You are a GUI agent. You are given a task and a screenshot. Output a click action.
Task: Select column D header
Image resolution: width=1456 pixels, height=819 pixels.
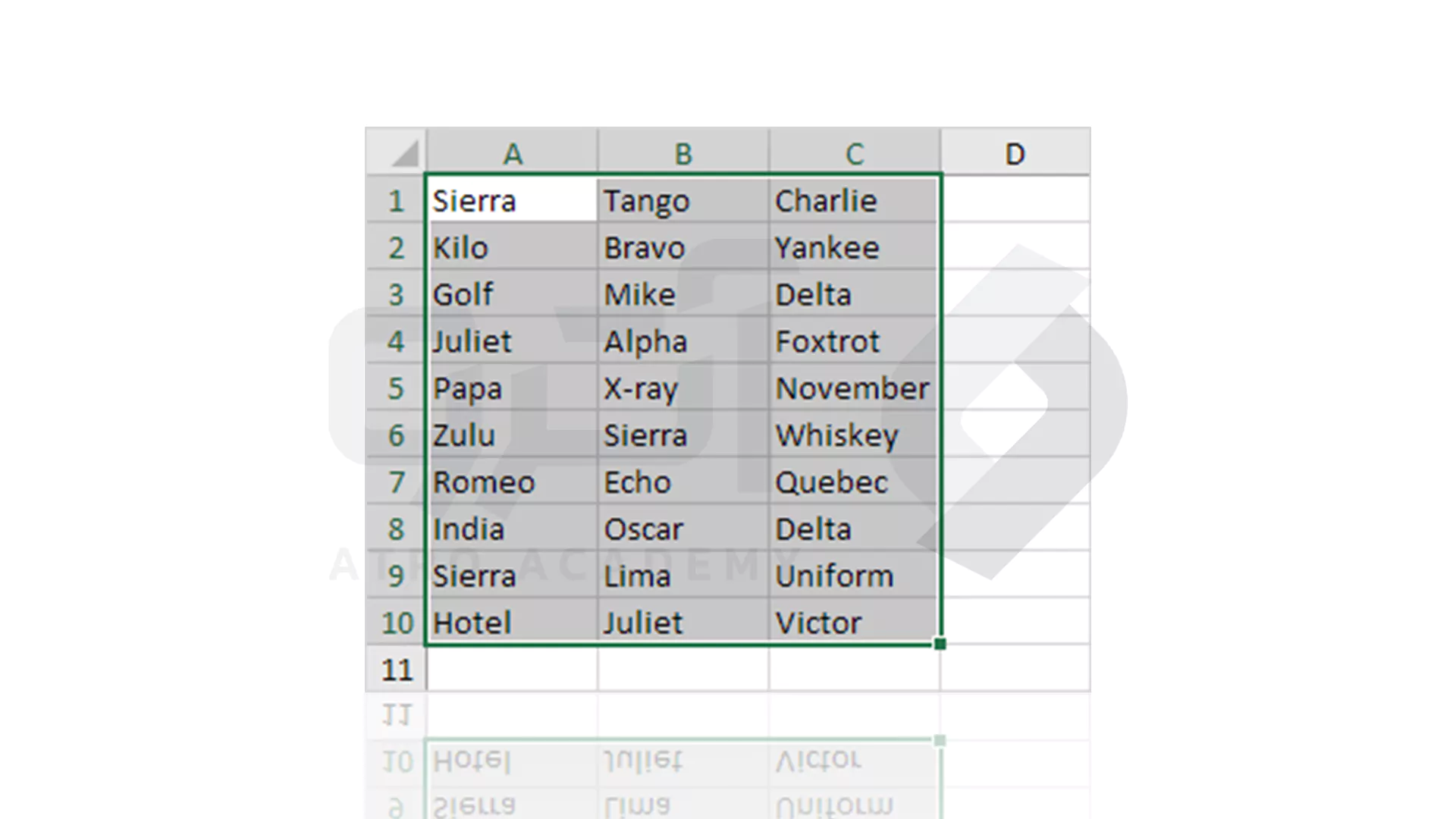pos(1015,152)
